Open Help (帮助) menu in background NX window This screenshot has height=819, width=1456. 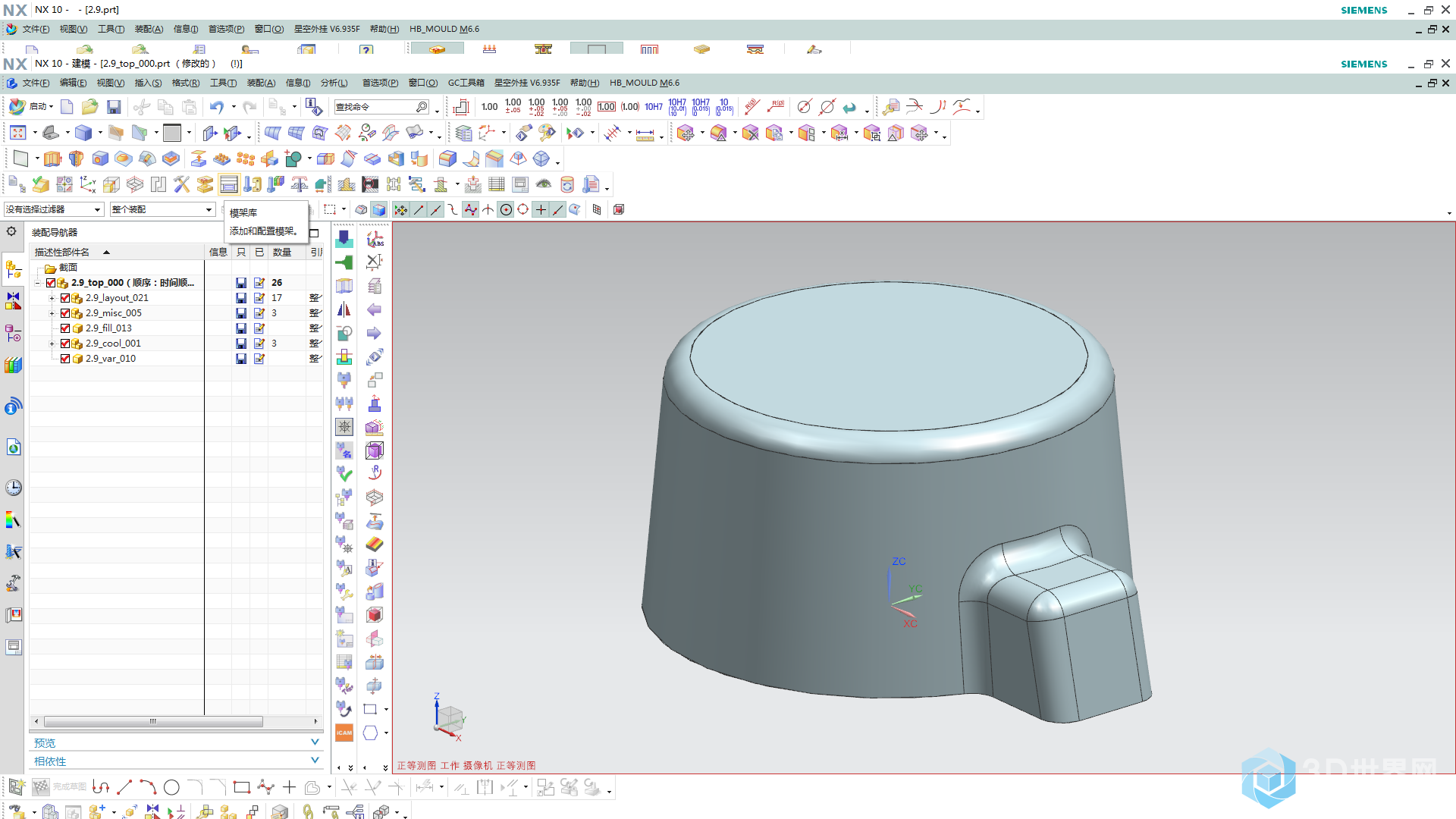coord(384,29)
